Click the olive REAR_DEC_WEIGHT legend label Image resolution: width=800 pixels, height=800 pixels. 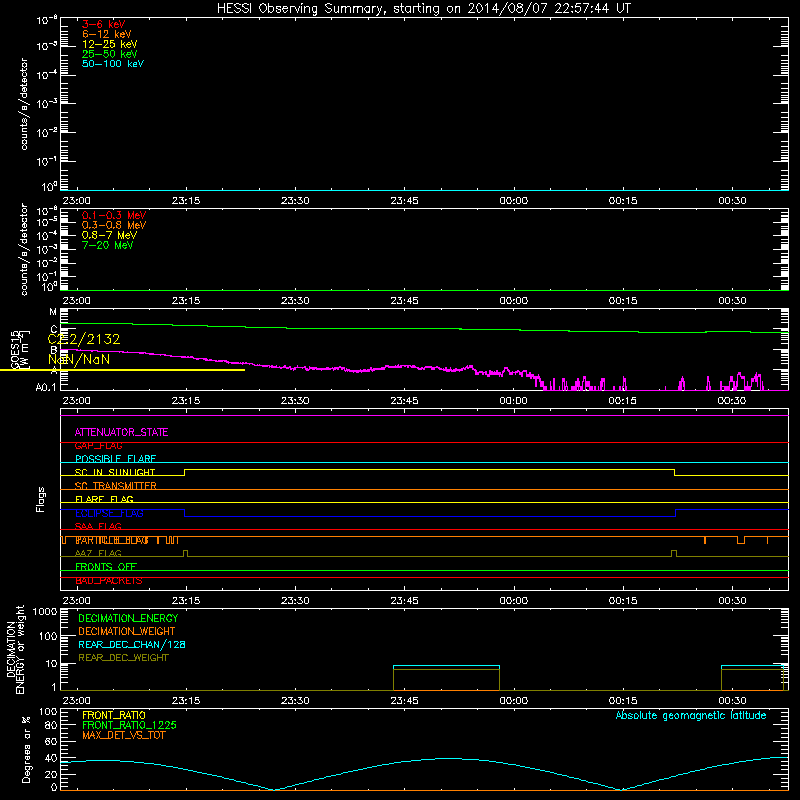tap(123, 658)
